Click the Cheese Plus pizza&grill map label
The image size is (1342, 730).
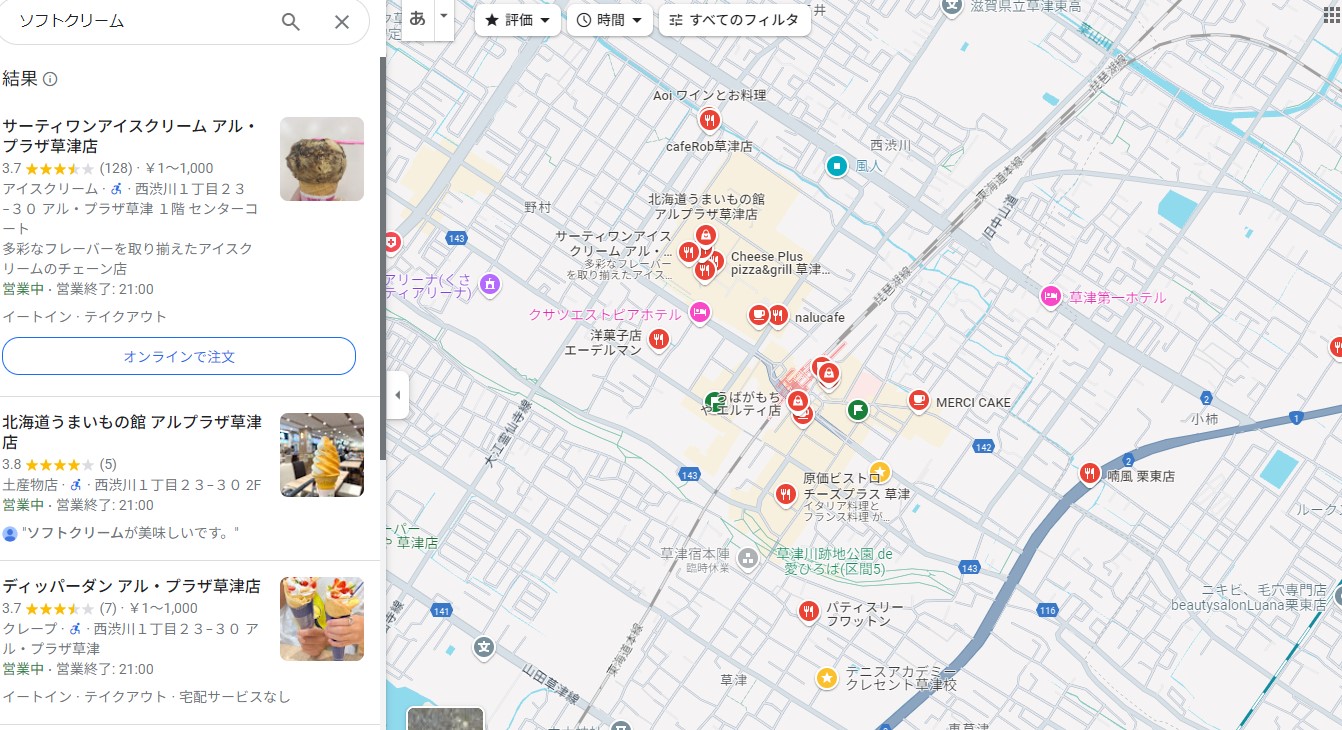[779, 263]
